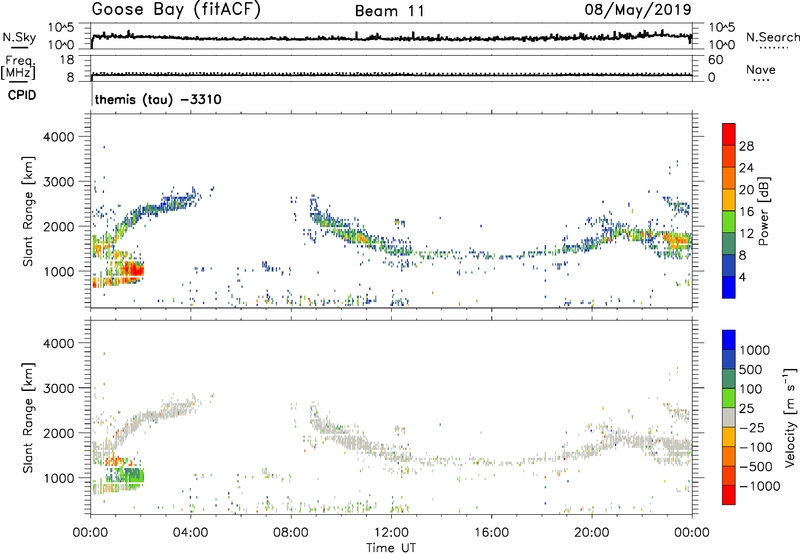Image resolution: width=800 pixels, height=554 pixels.
Task: Click the "-1000" velocity colorbar label
Action: (760, 486)
